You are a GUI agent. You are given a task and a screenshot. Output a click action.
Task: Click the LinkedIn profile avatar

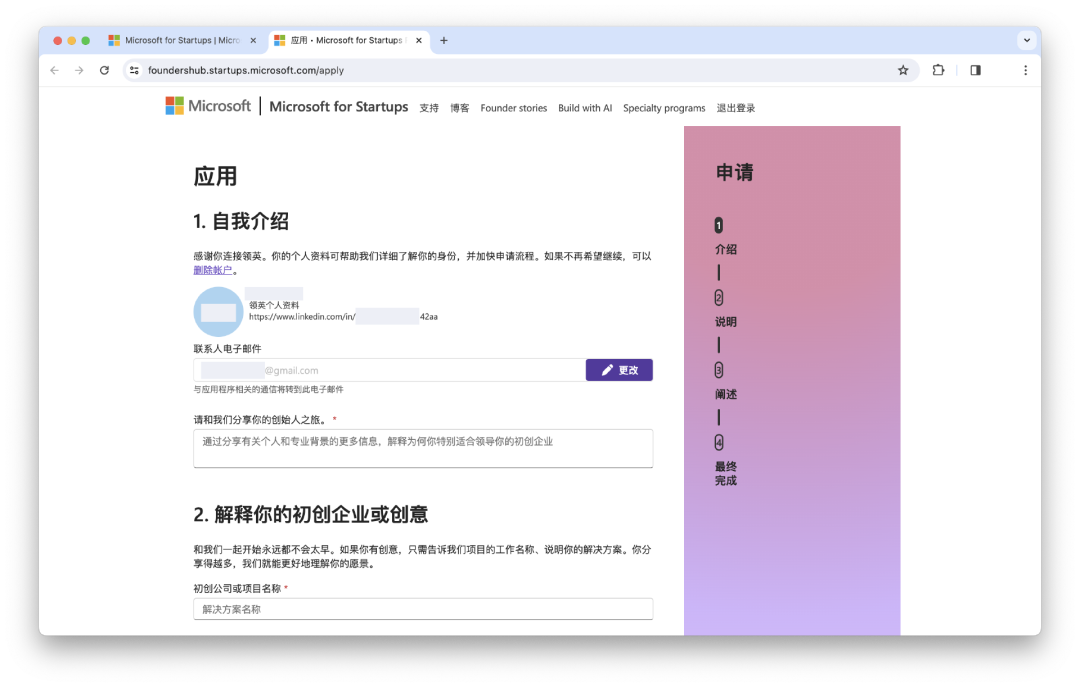pos(218,311)
